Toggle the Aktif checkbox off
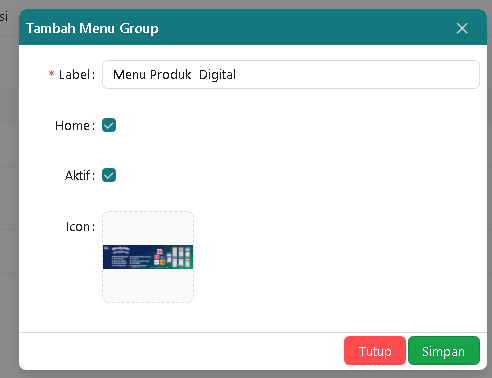Viewport: 492px width, 378px height. (109, 175)
